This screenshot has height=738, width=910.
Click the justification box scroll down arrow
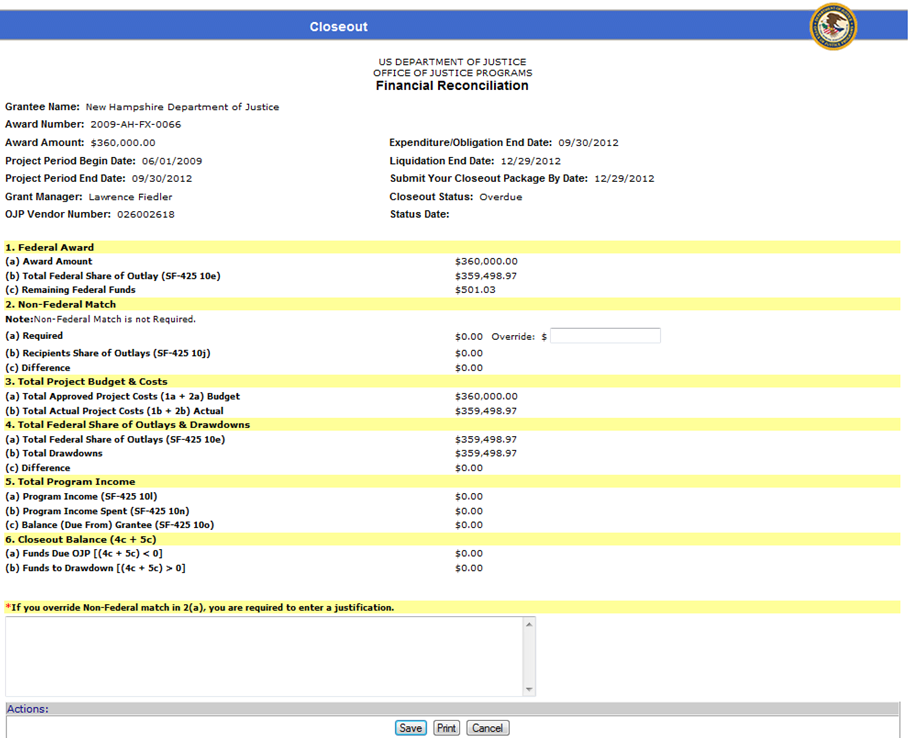pos(529,689)
